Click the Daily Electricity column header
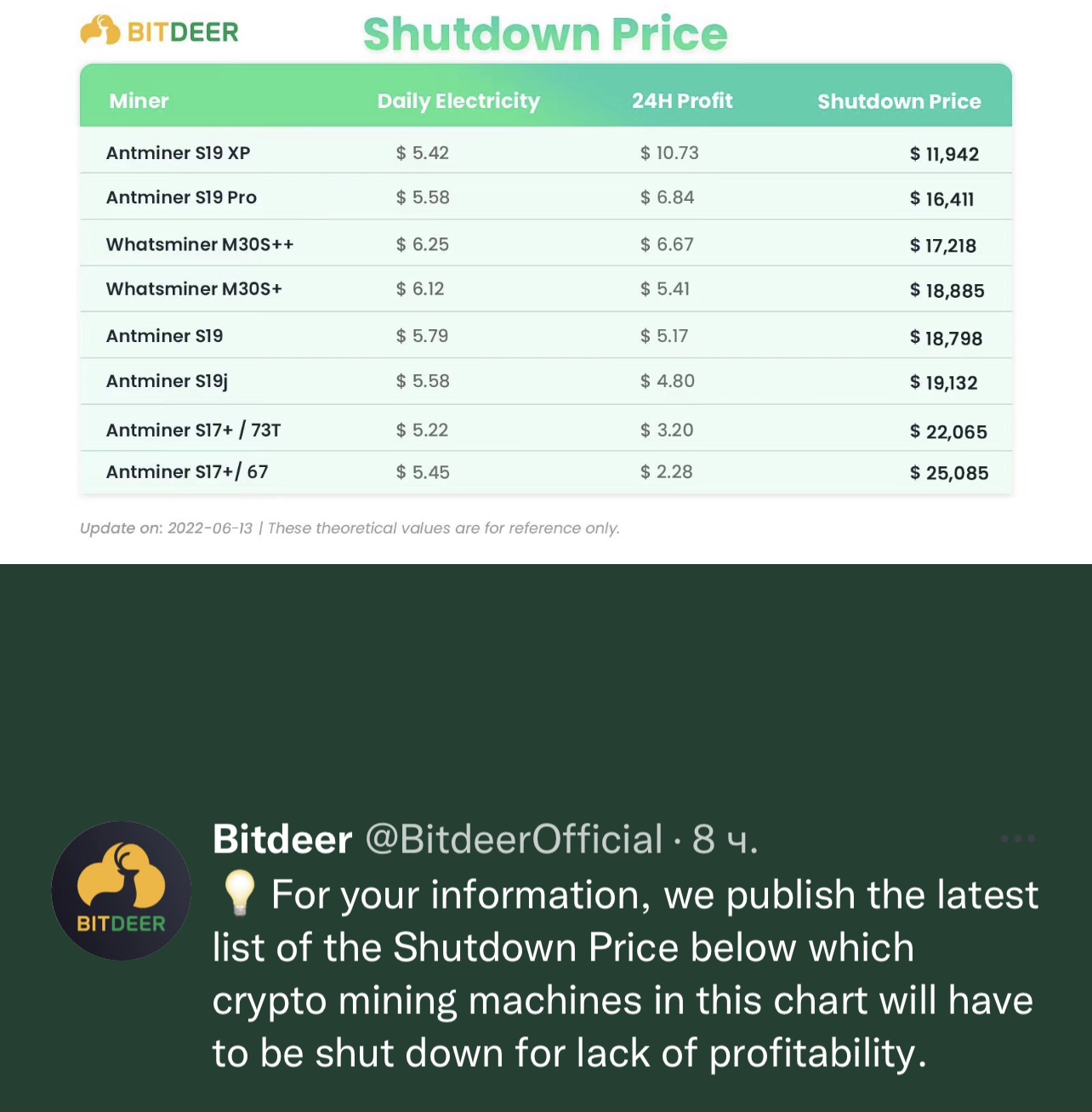Screen dimensions: 1092x1112 pyautogui.click(x=458, y=101)
